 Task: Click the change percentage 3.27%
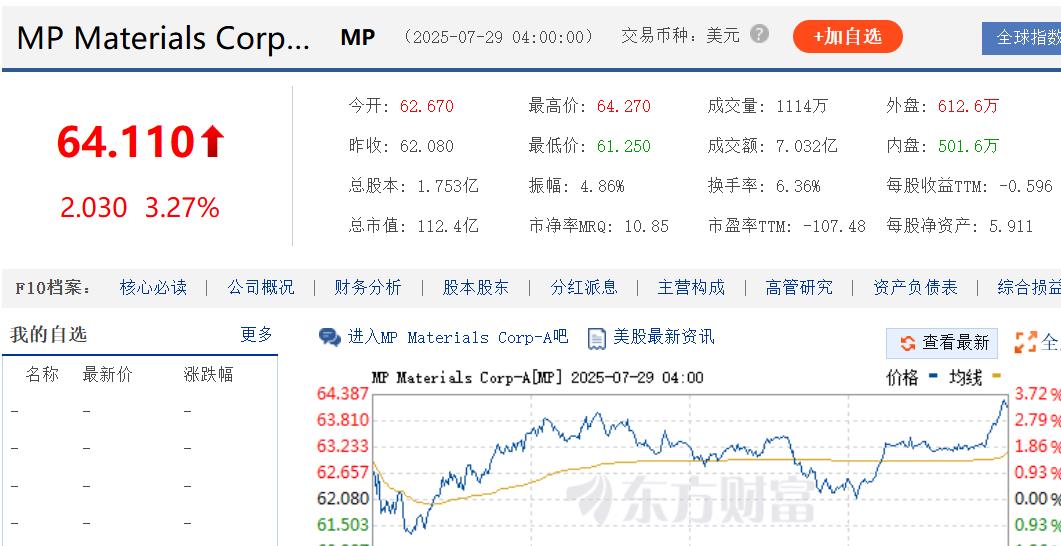click(x=182, y=208)
